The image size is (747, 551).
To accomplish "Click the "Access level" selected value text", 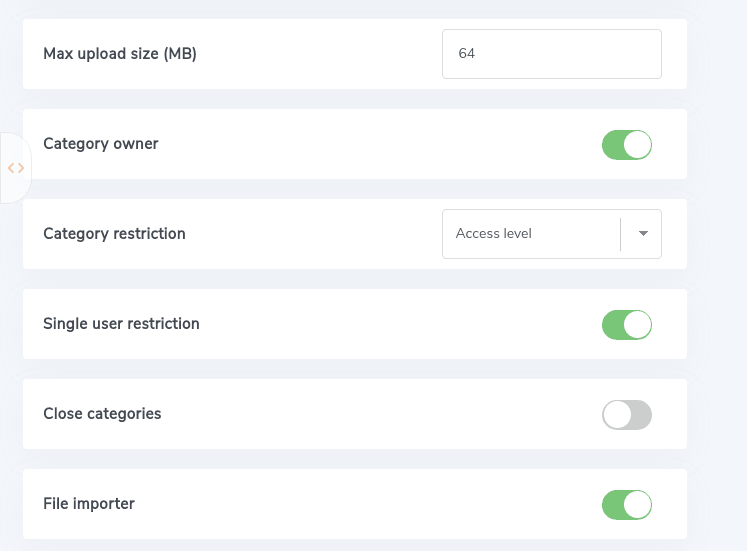I will pos(494,234).
